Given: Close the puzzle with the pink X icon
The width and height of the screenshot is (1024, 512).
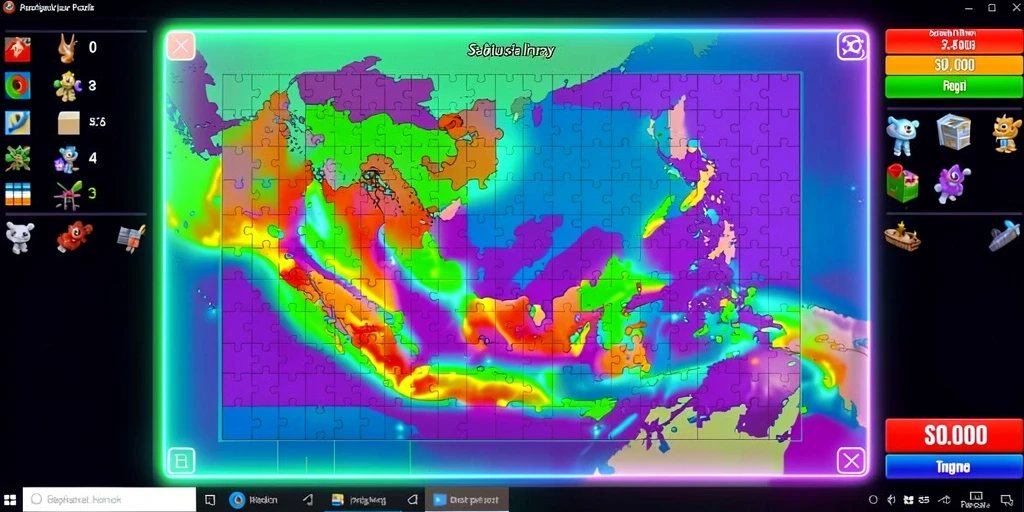Looking at the screenshot, I should click(181, 46).
